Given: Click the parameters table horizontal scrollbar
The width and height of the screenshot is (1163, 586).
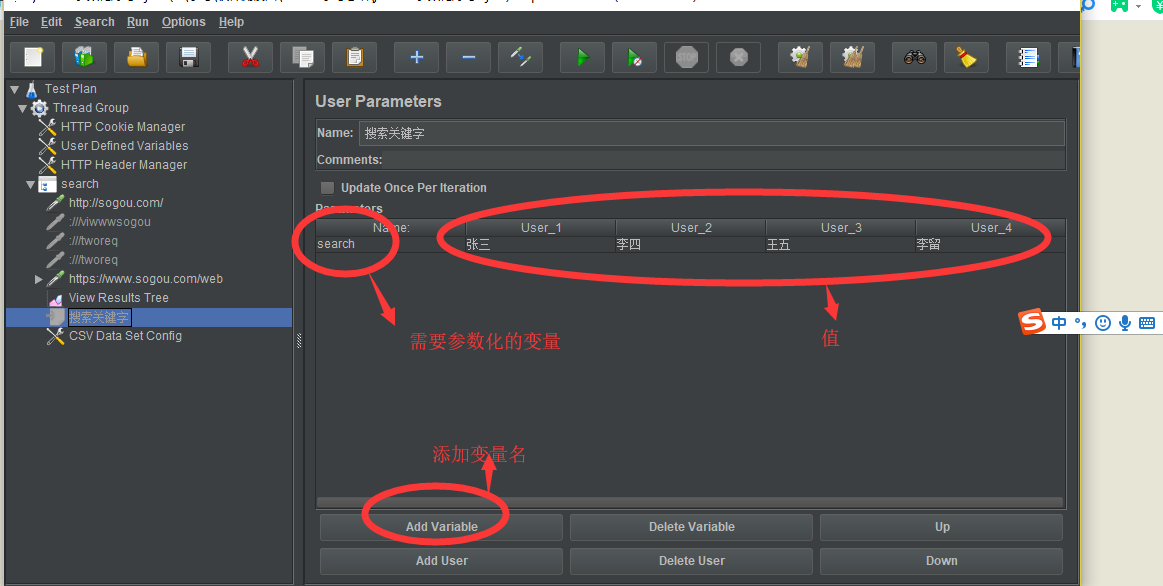Looking at the screenshot, I should (690, 502).
